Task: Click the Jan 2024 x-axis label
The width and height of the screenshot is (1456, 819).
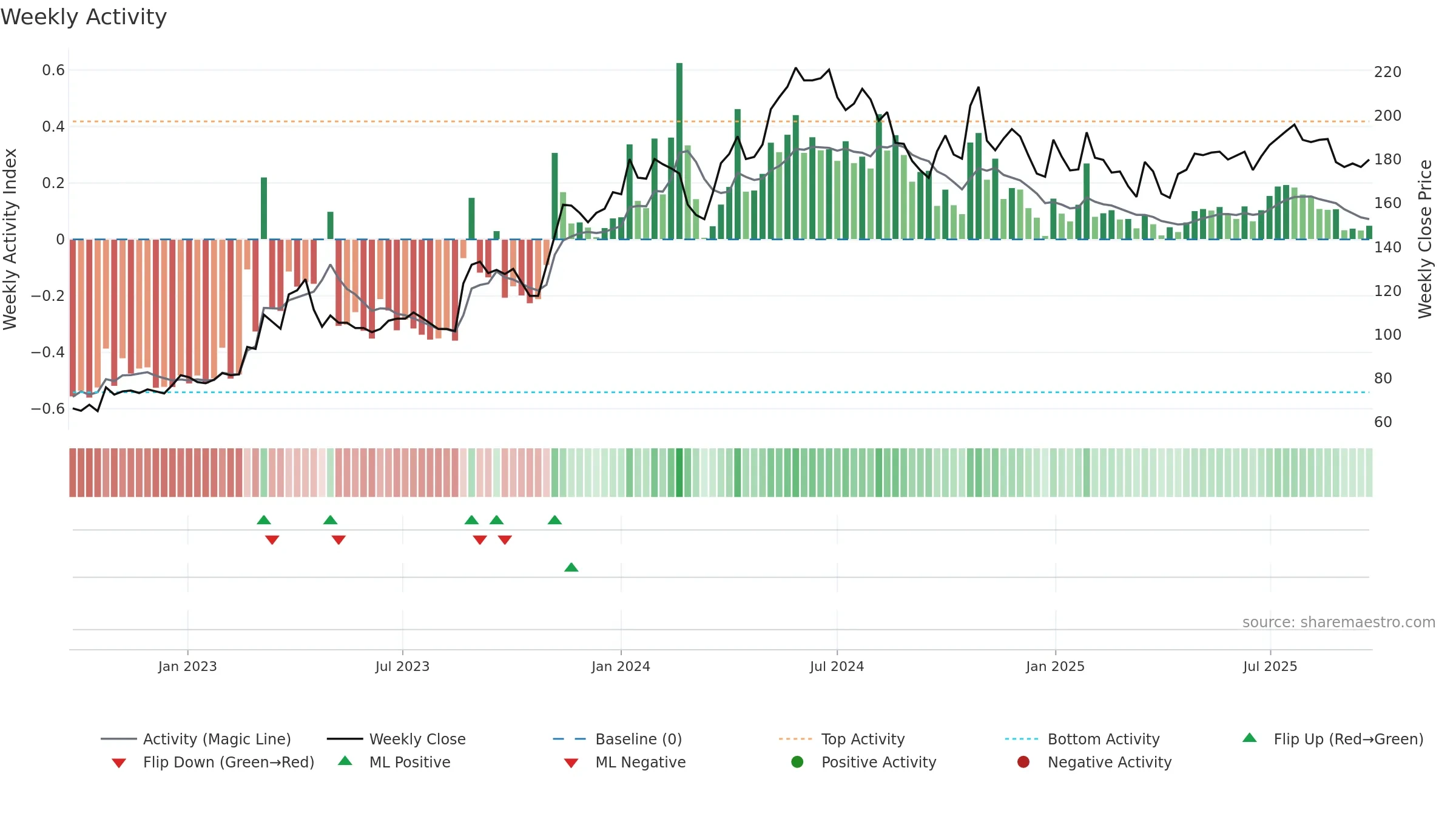Action: 621,667
